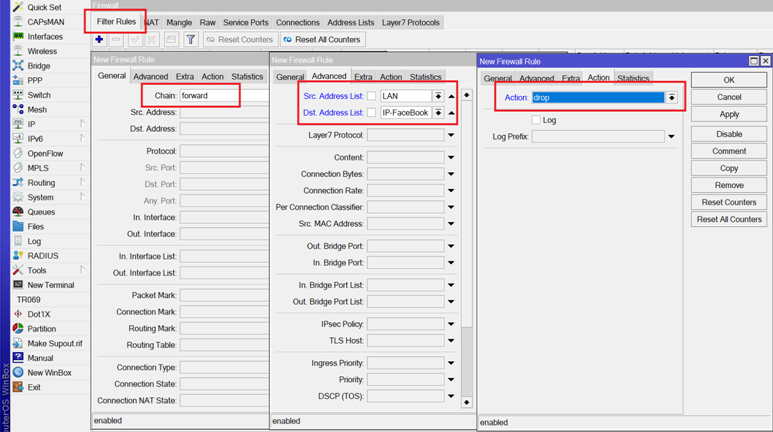Toggle the Src. Address List negate checkbox
The image size is (773, 432).
pyautogui.click(x=372, y=96)
